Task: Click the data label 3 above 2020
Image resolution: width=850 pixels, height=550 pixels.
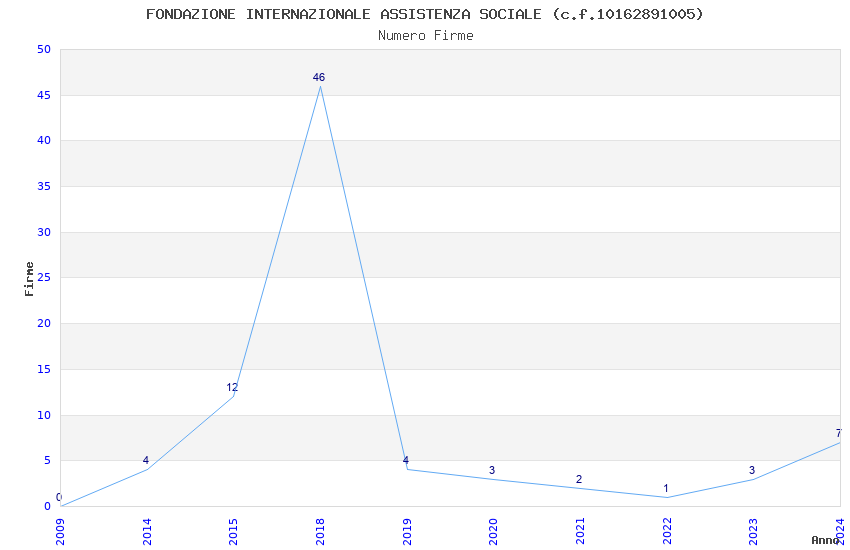Action: 492,470
